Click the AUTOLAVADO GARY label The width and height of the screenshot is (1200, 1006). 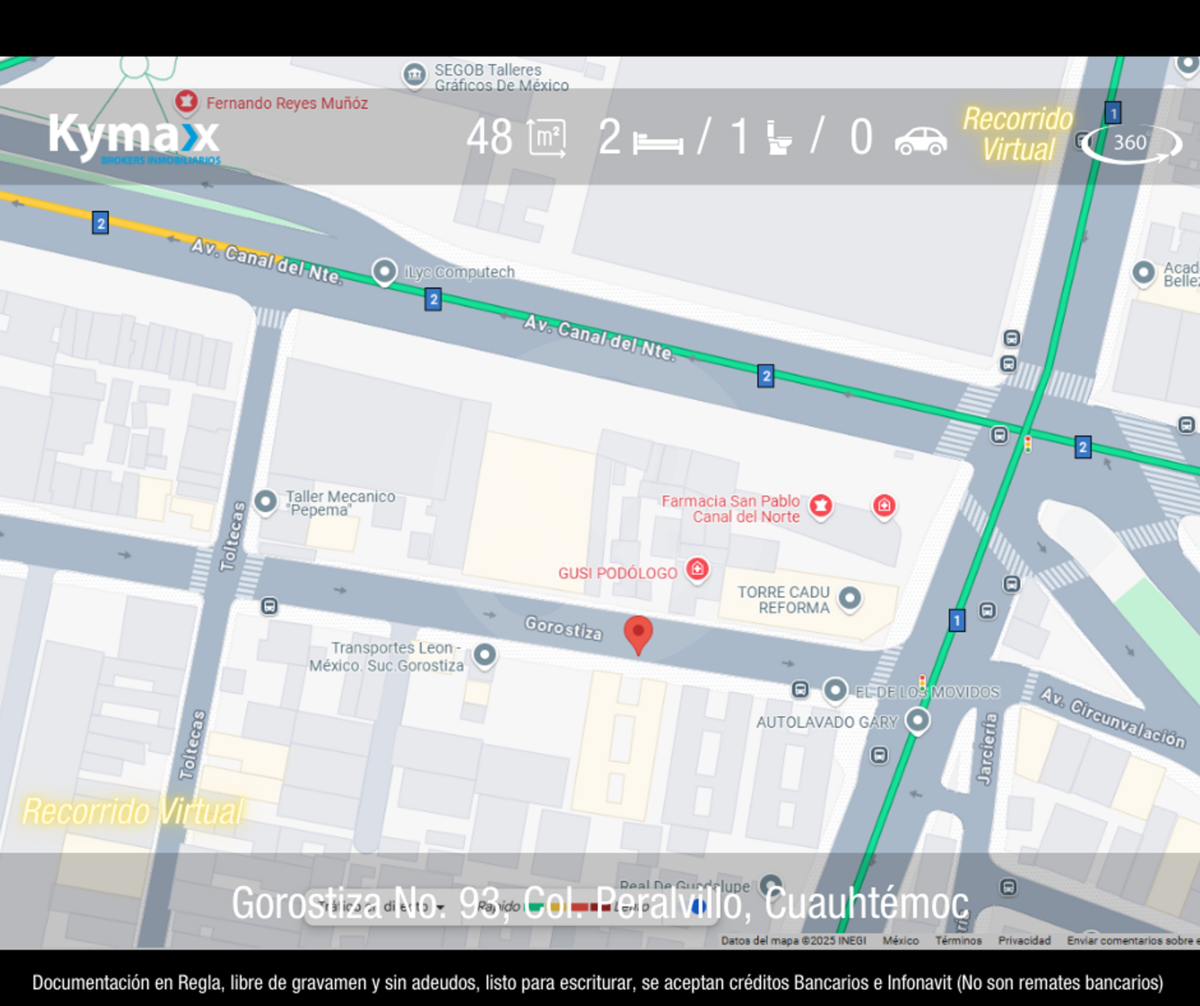pos(827,722)
